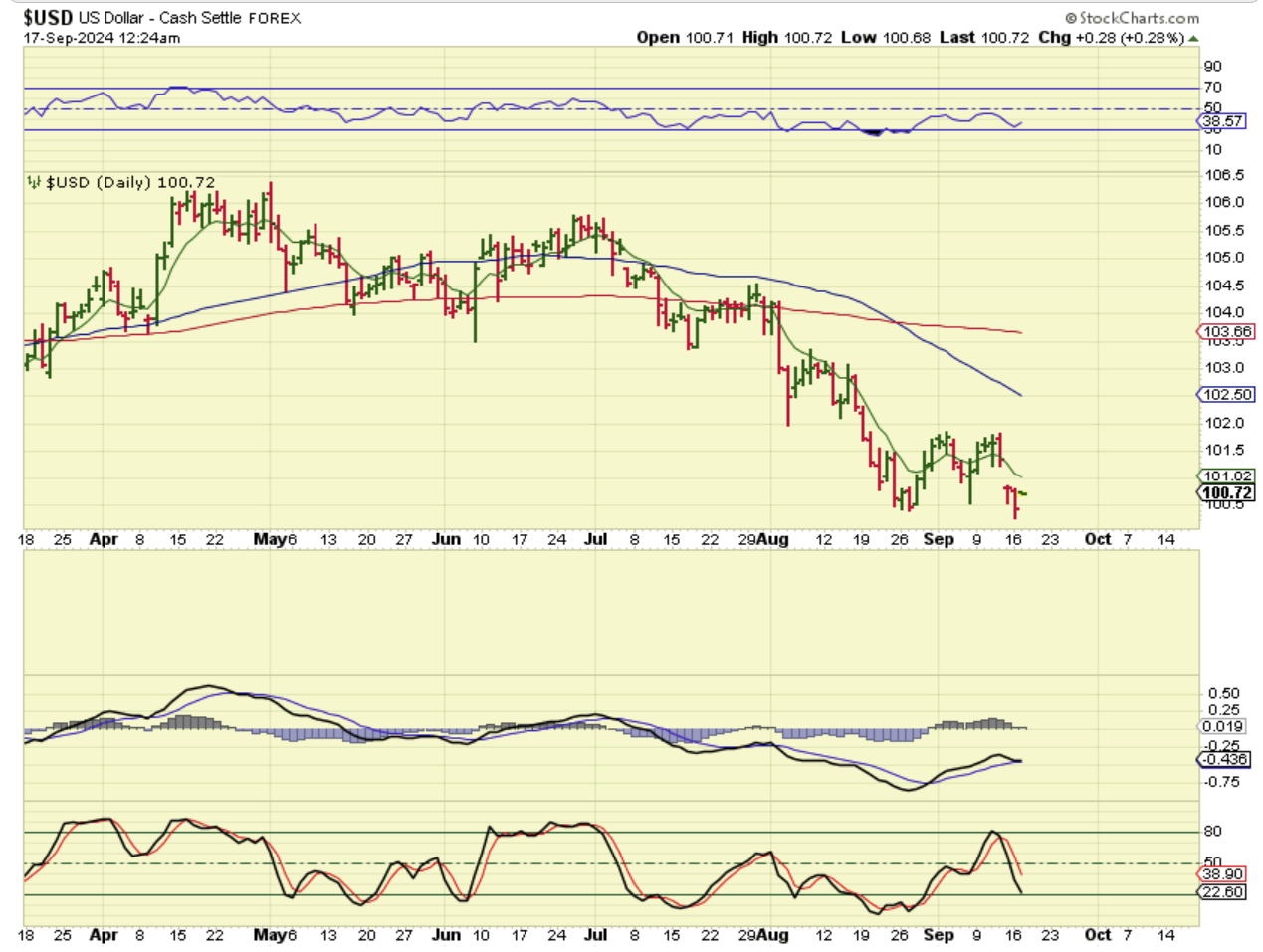The width and height of the screenshot is (1263, 952).
Task: Click the Oct label on the bottom axis
Action: 1097,935
